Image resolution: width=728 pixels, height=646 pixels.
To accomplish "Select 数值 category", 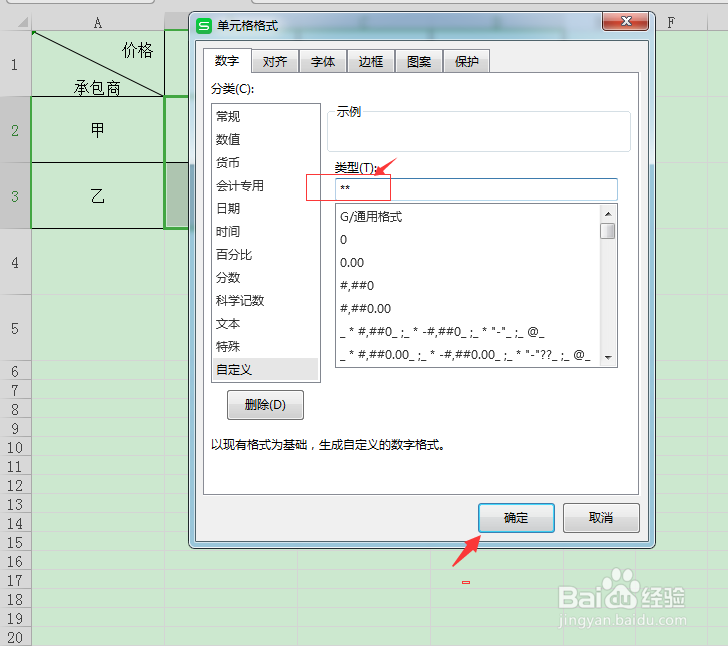I will pos(266,139).
